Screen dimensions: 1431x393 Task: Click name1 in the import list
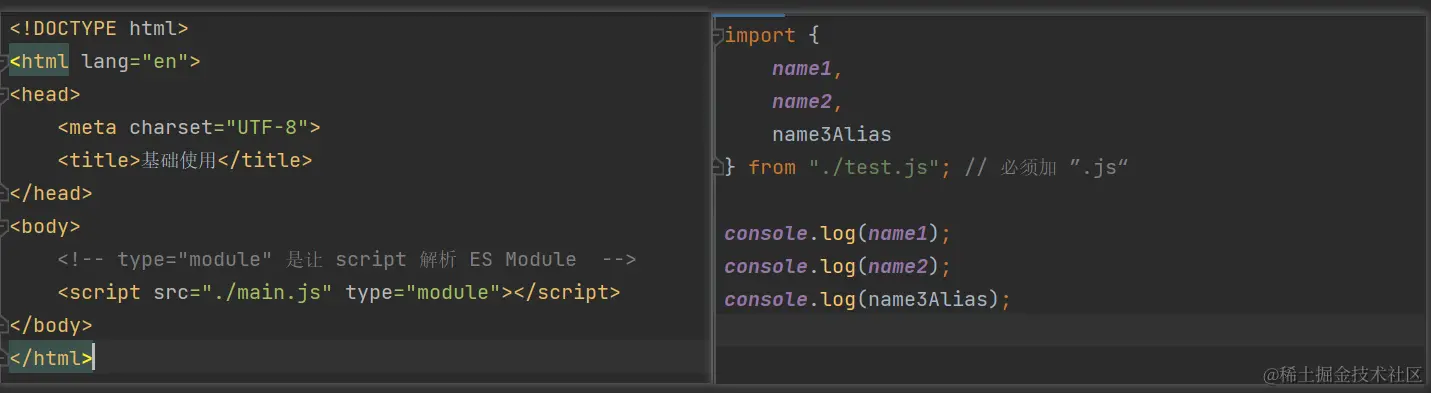pos(802,69)
